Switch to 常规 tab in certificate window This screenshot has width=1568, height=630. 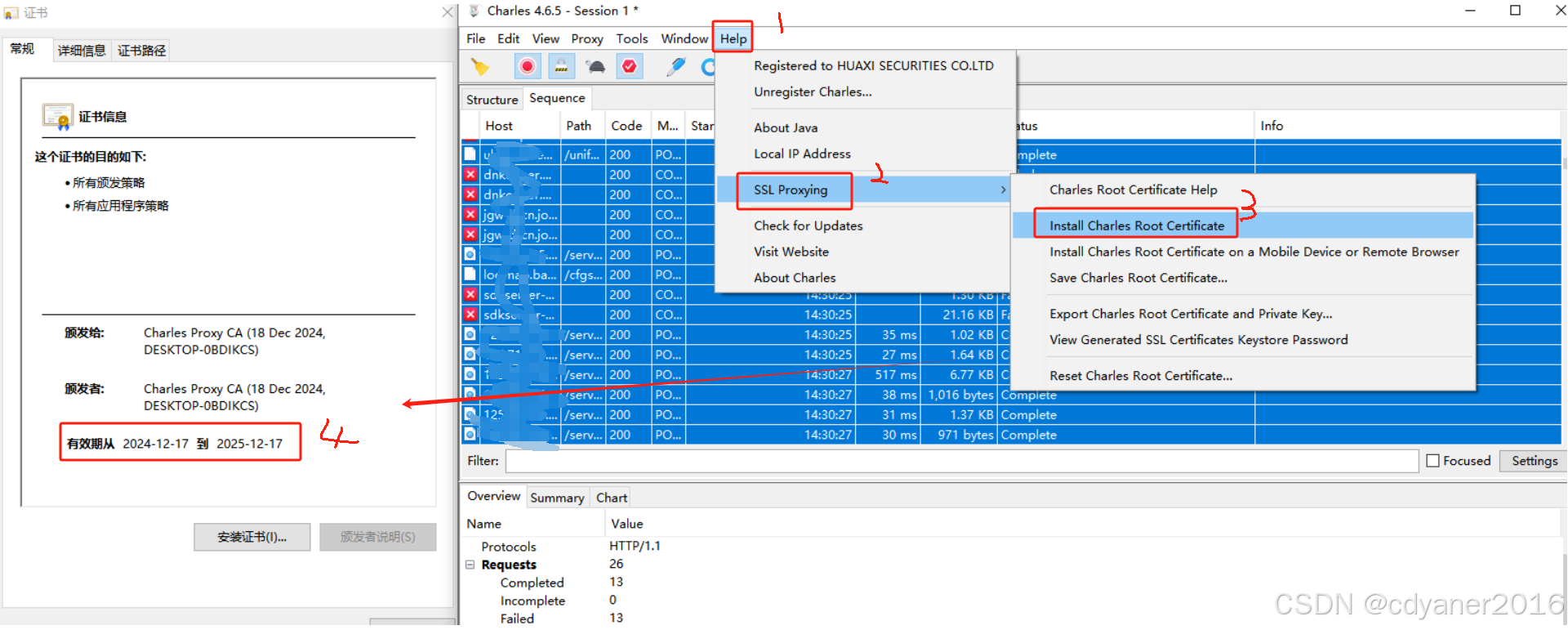tap(22, 49)
